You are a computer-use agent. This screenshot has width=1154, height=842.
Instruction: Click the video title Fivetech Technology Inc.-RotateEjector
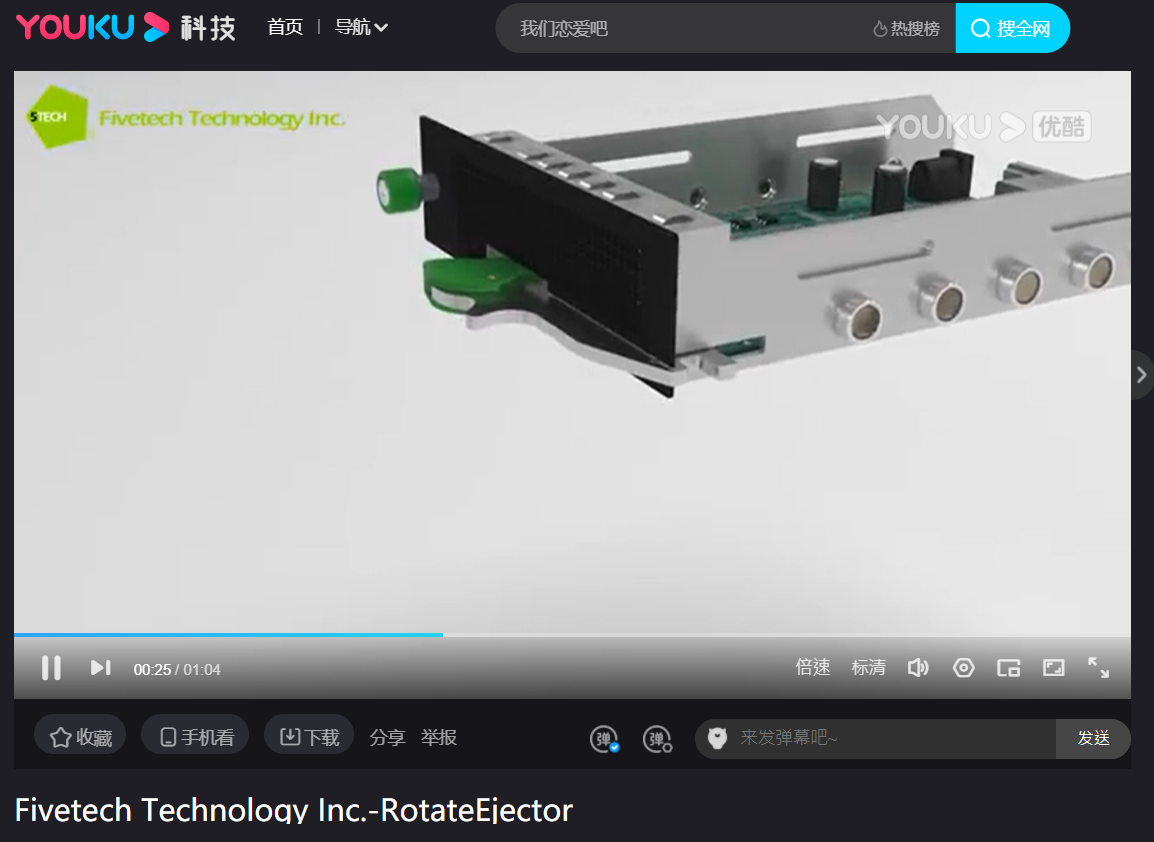294,810
